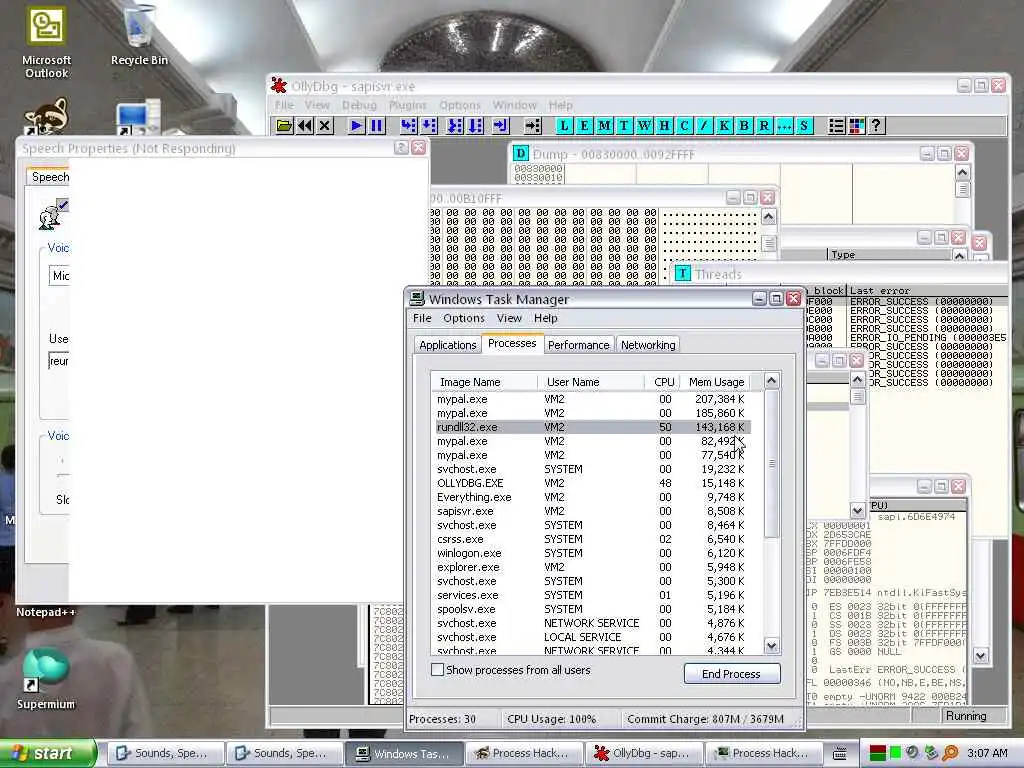The width and height of the screenshot is (1024, 768).
Task: Select the sapisvr.exe process row
Action: point(593,511)
